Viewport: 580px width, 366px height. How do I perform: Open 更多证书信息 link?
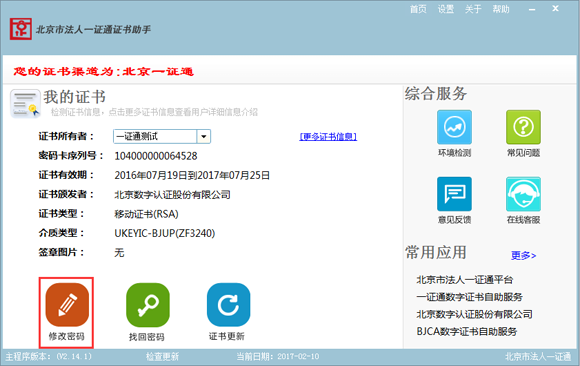click(x=328, y=137)
